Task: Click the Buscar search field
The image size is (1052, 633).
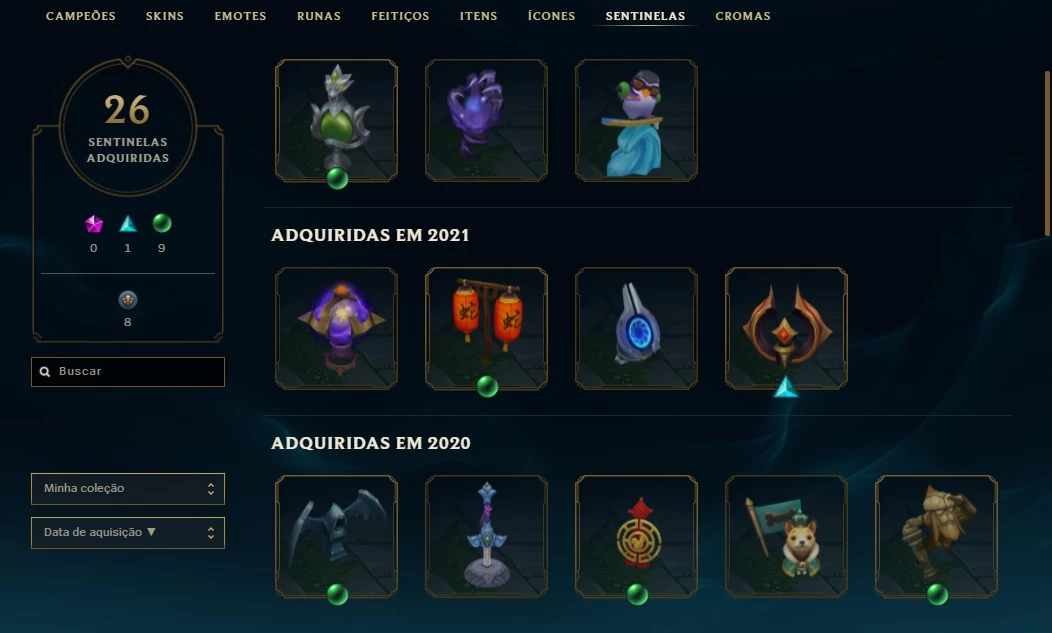Action: (x=127, y=372)
